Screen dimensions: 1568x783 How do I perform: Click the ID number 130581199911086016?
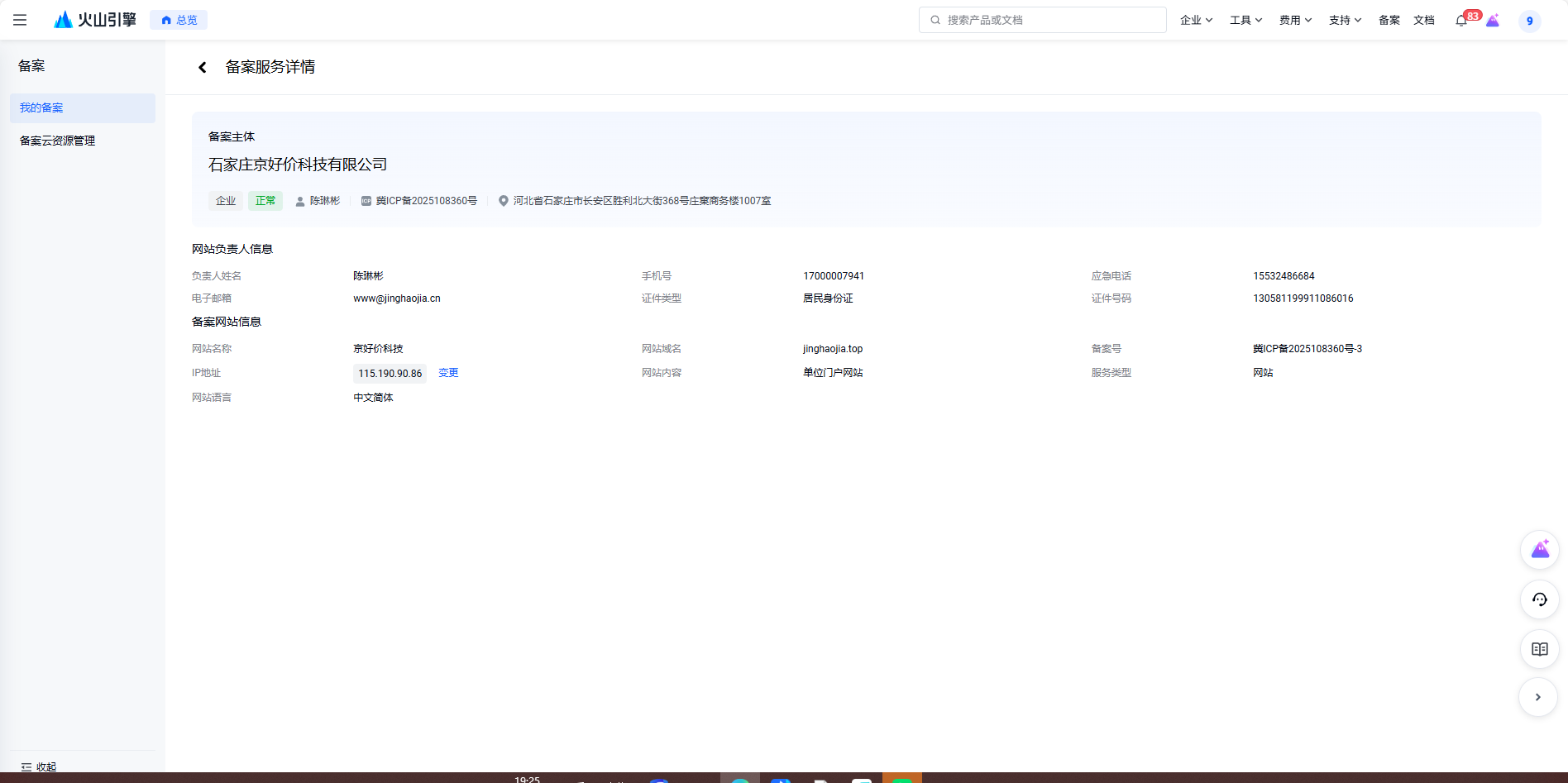1303,298
